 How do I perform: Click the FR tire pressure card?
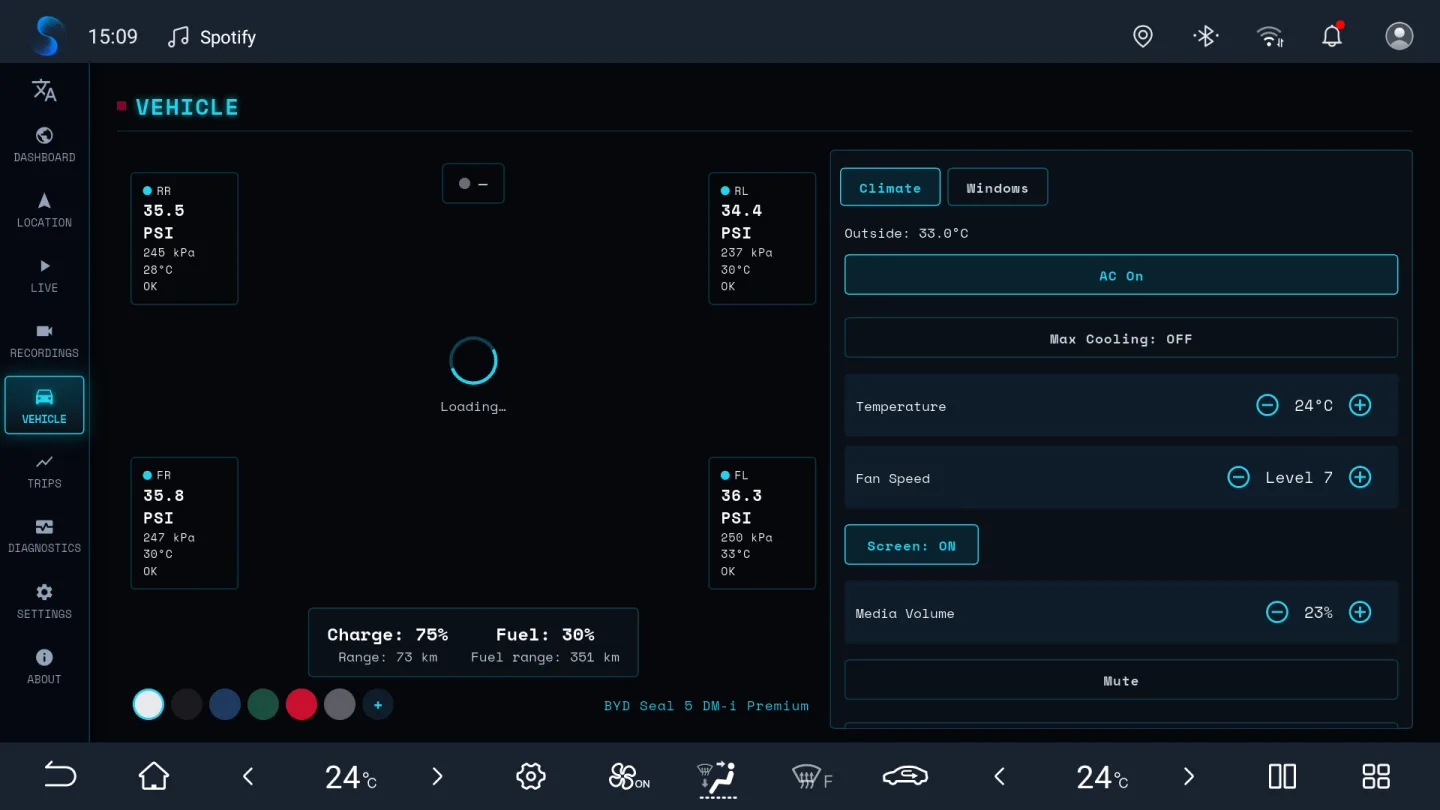tap(184, 523)
